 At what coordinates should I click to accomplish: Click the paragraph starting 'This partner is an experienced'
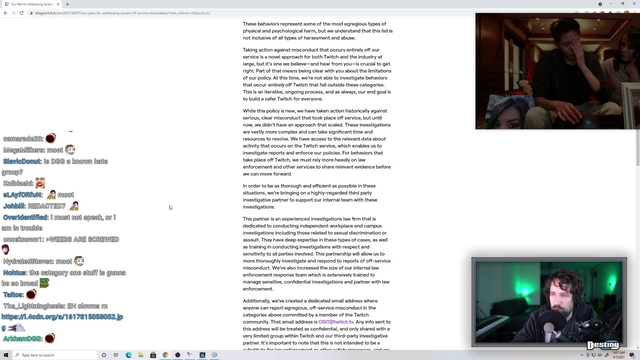click(x=317, y=254)
